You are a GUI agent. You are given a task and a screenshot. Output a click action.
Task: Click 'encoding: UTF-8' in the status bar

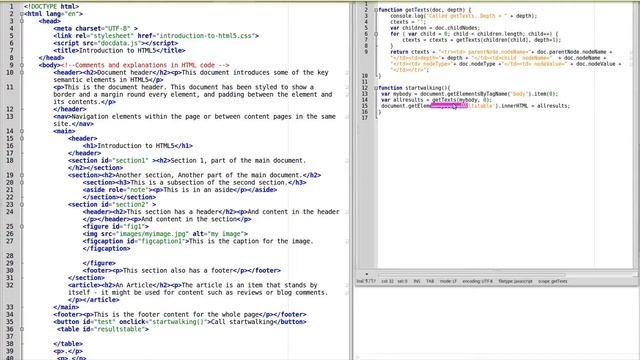(478, 282)
